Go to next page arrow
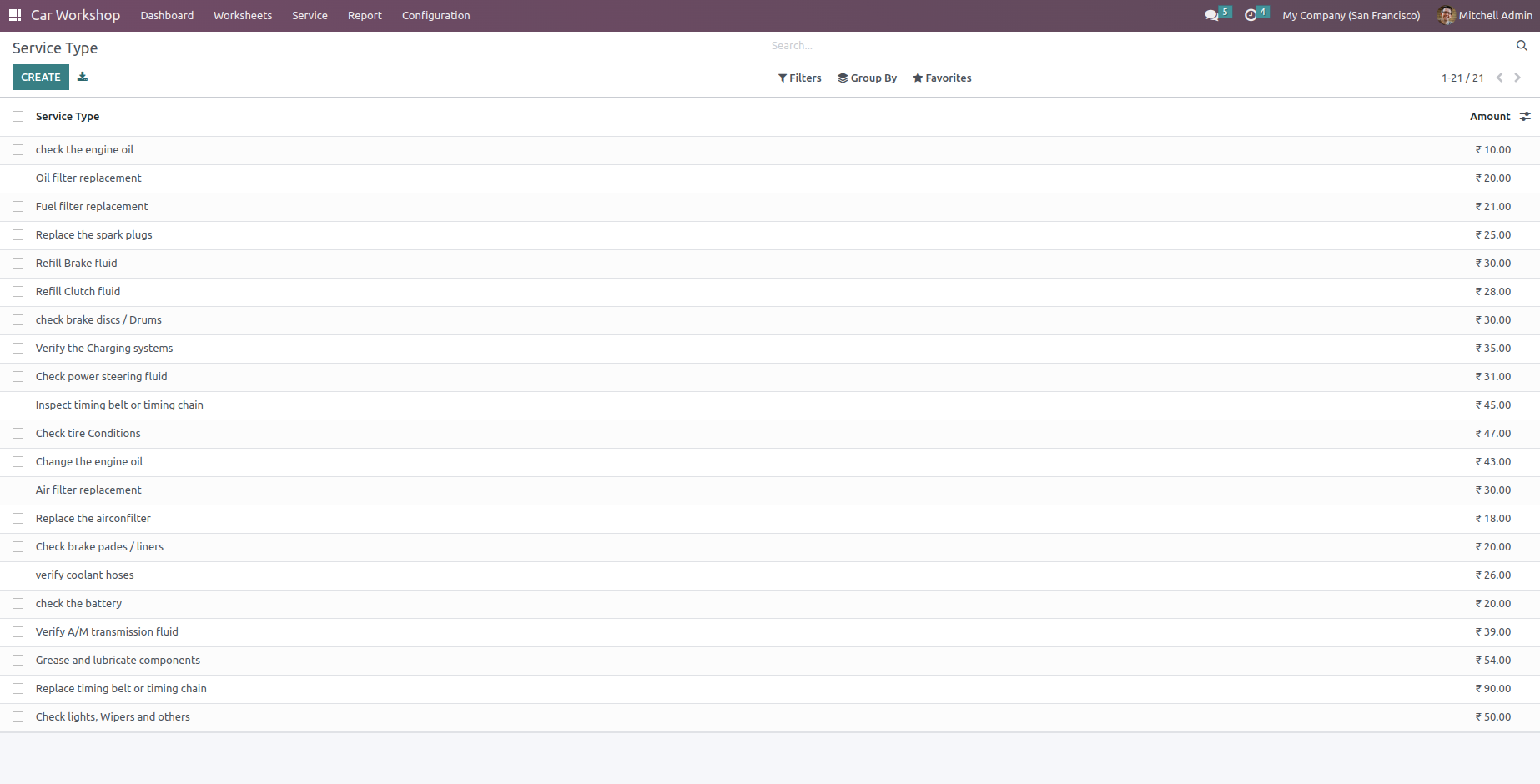The image size is (1540, 784). click(1517, 78)
